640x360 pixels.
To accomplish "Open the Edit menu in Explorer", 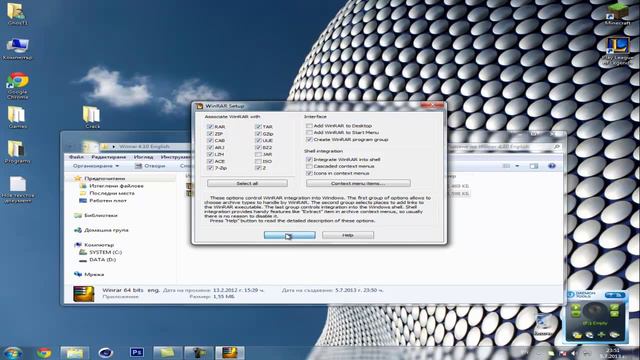I will [109, 157].
